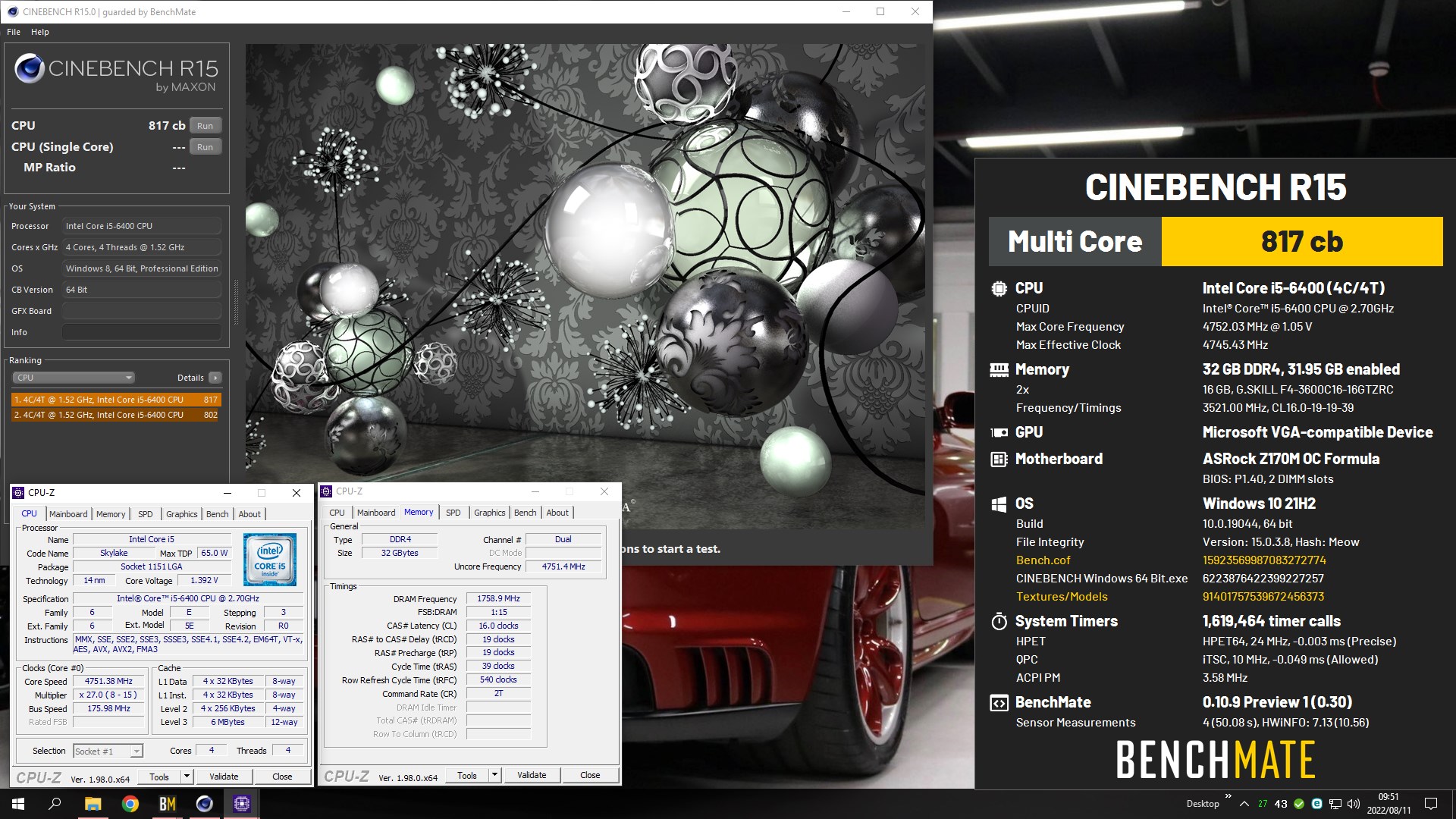Open SPD tab in right CPU-Z
The height and width of the screenshot is (819, 1456).
[453, 513]
